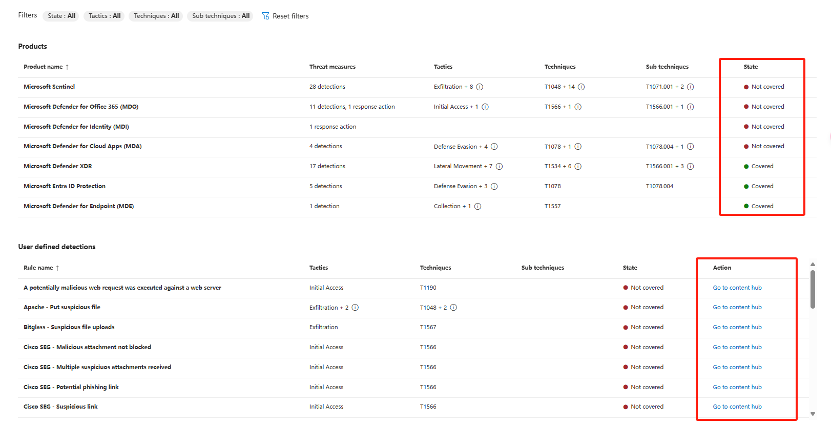This screenshot has height=426, width=832.
Task: Open the Sub techniques: All filter
Action: click(220, 16)
